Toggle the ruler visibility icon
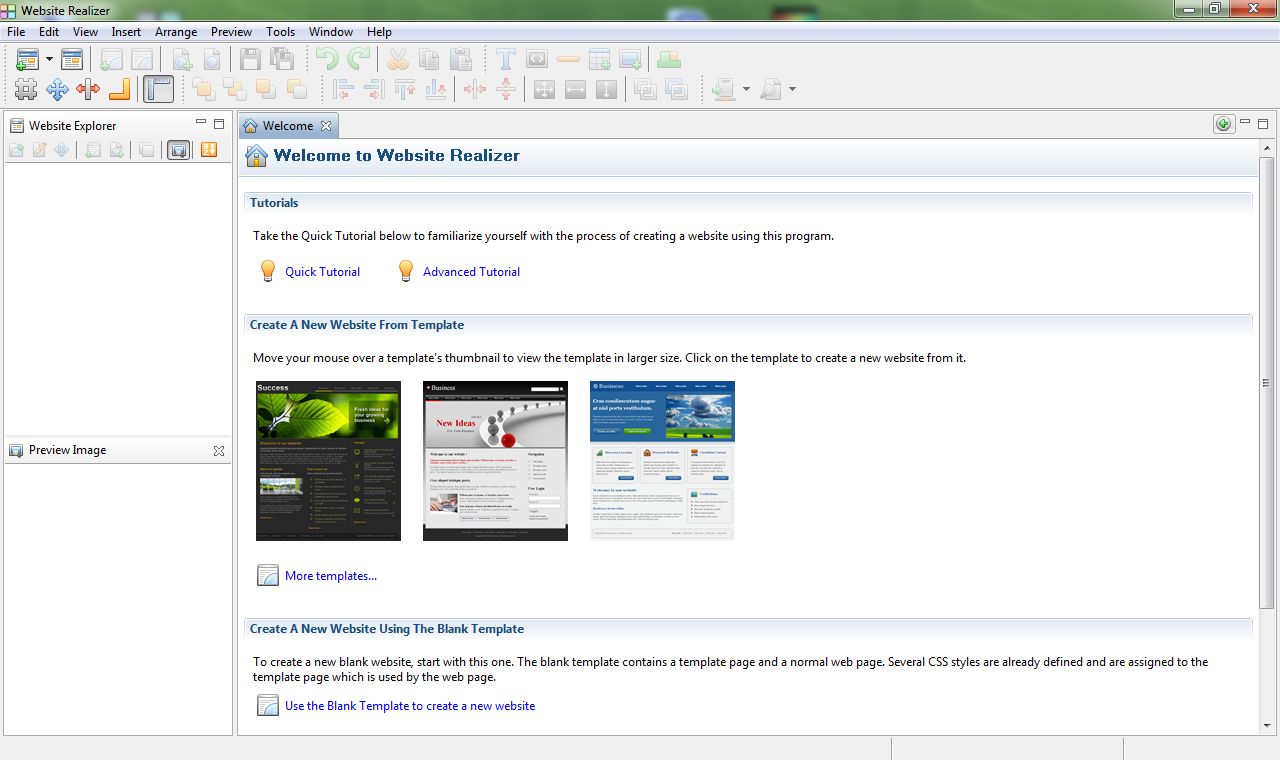 point(157,89)
